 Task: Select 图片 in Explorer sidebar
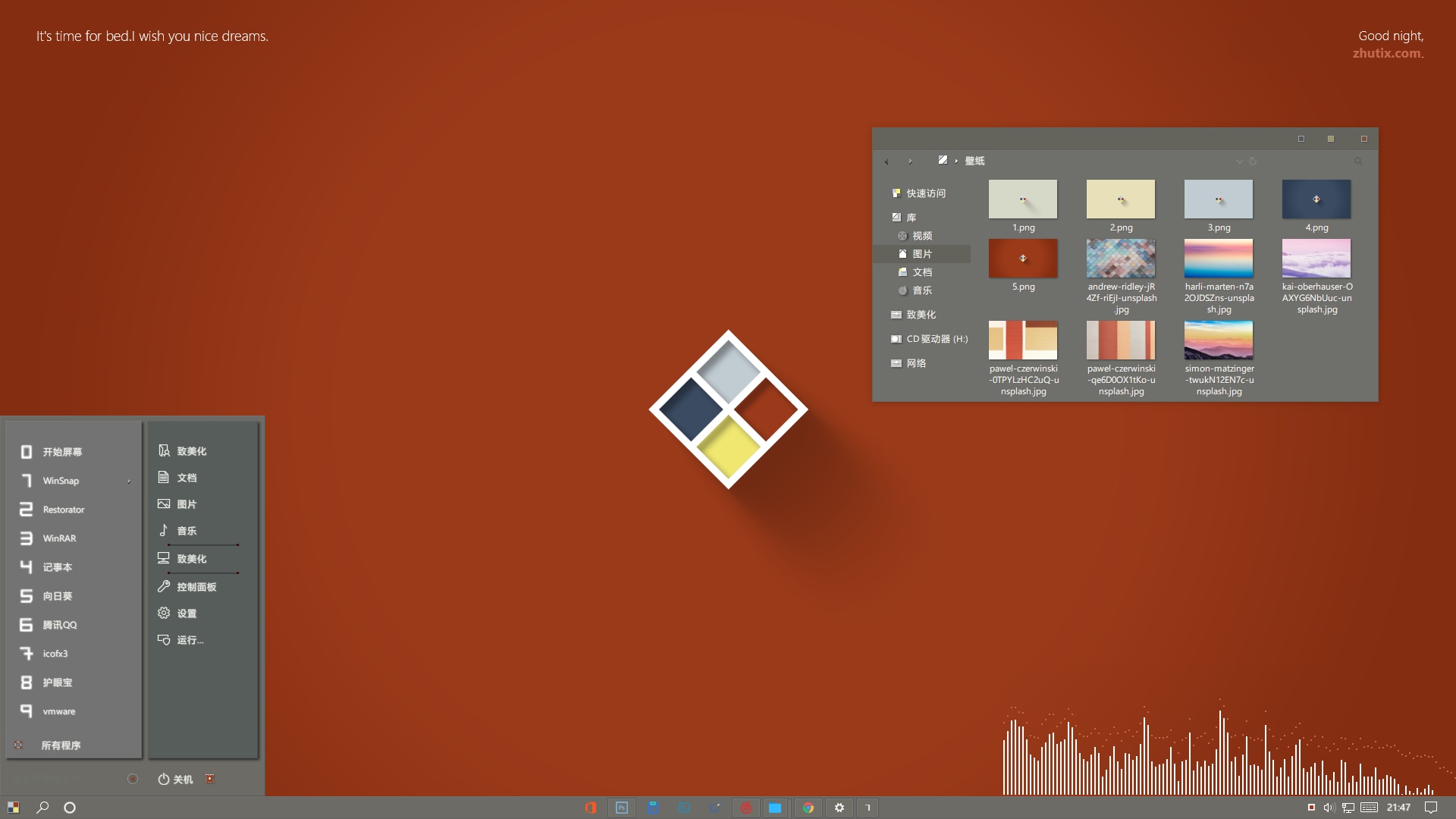(922, 254)
